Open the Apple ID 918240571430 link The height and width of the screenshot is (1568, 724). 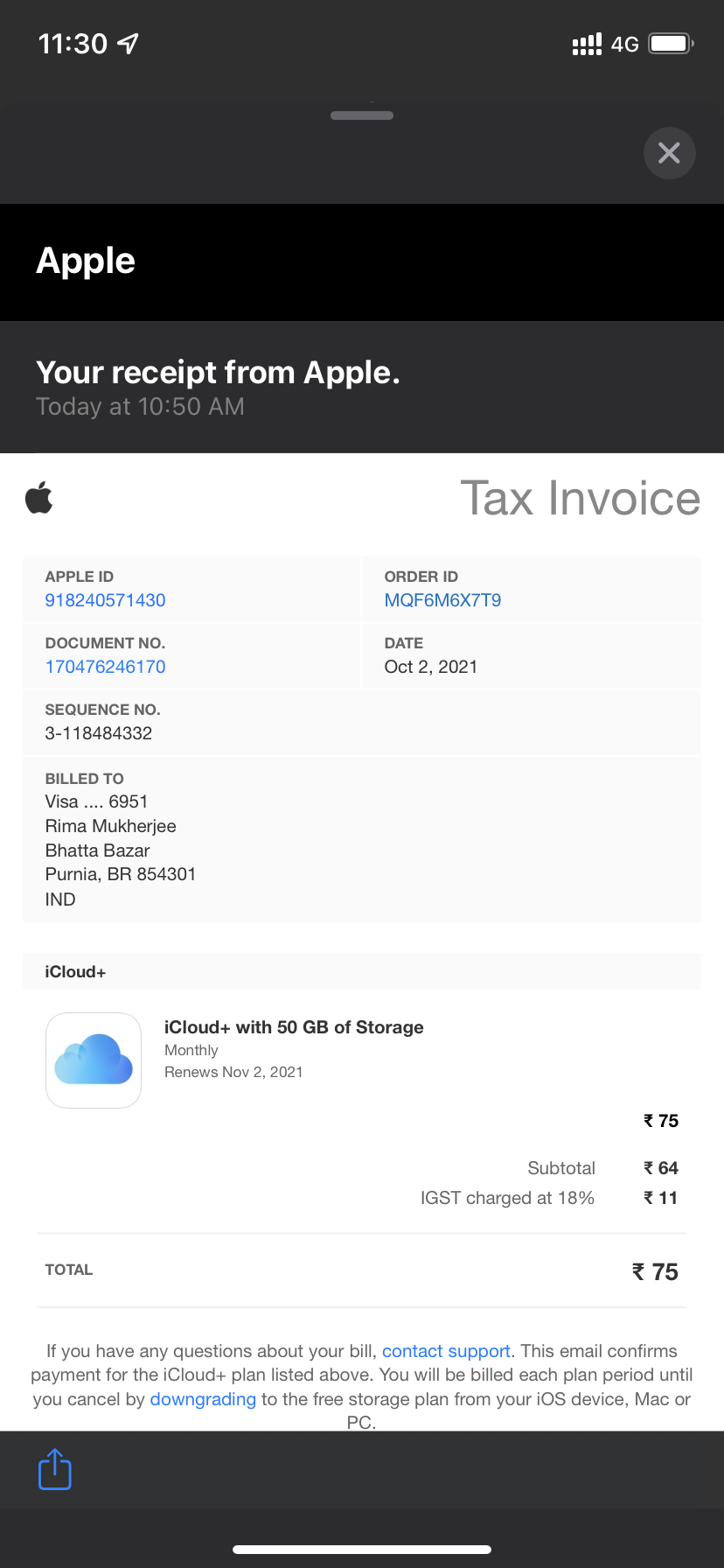click(105, 600)
